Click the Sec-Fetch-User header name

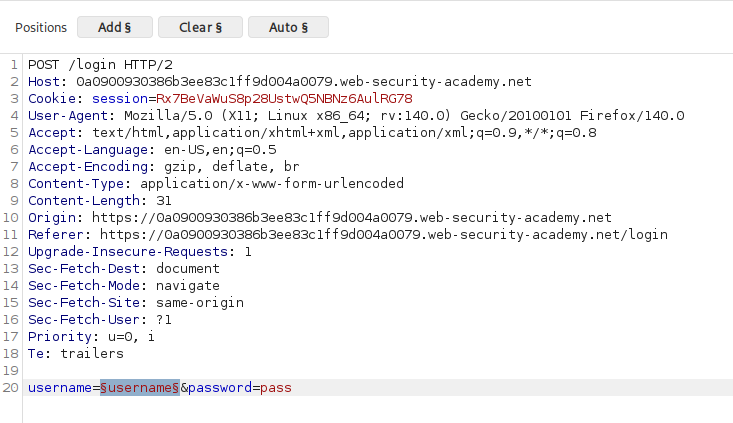point(84,320)
